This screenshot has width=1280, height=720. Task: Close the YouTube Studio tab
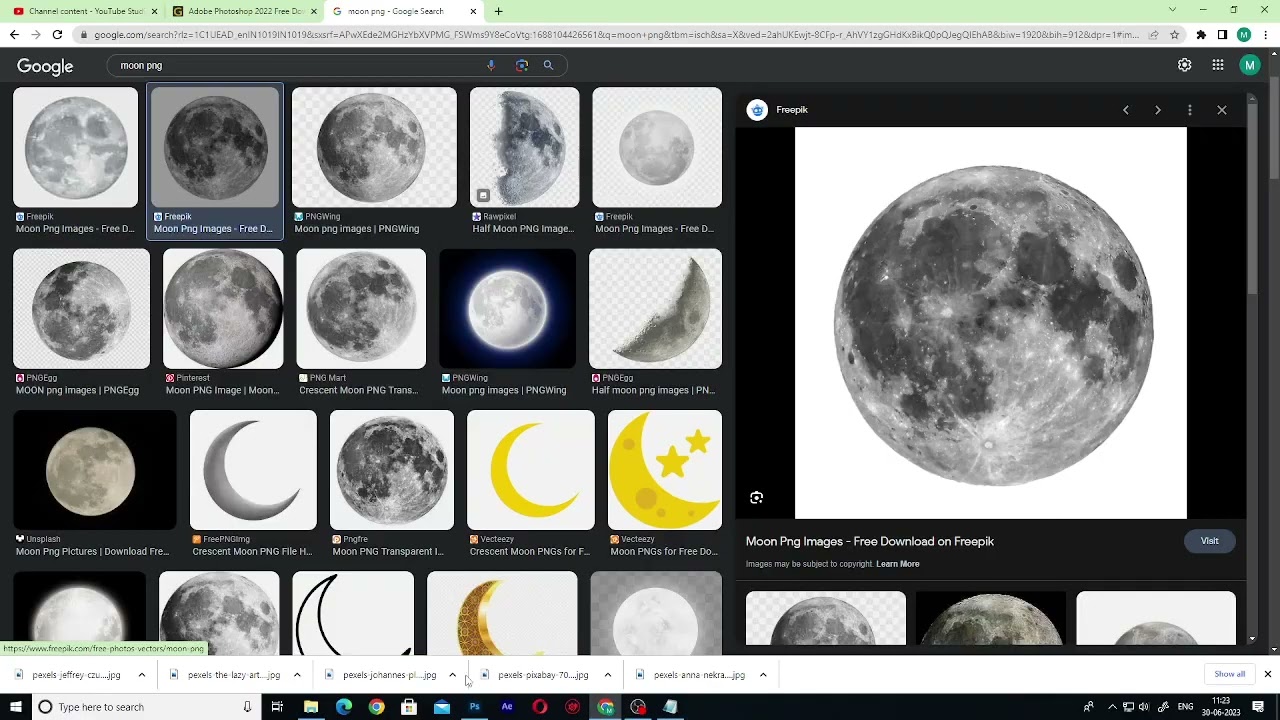pos(154,11)
